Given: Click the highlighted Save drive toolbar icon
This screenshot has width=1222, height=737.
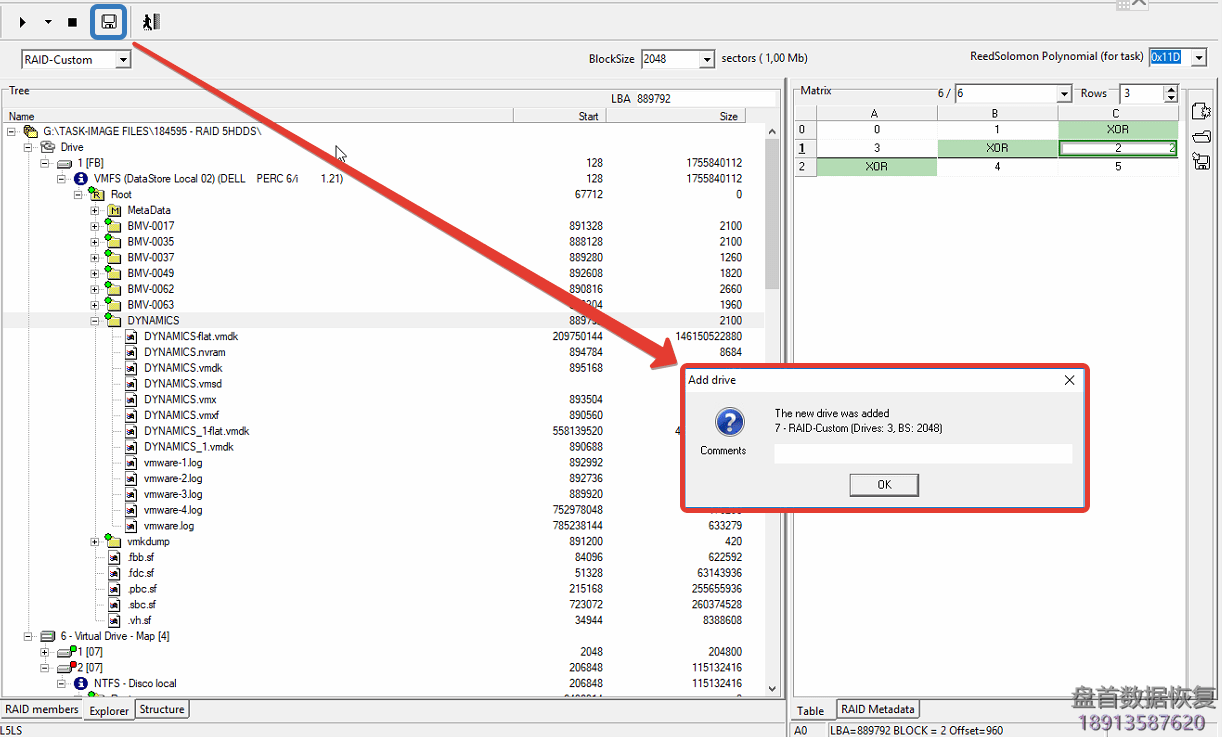Looking at the screenshot, I should (x=107, y=21).
